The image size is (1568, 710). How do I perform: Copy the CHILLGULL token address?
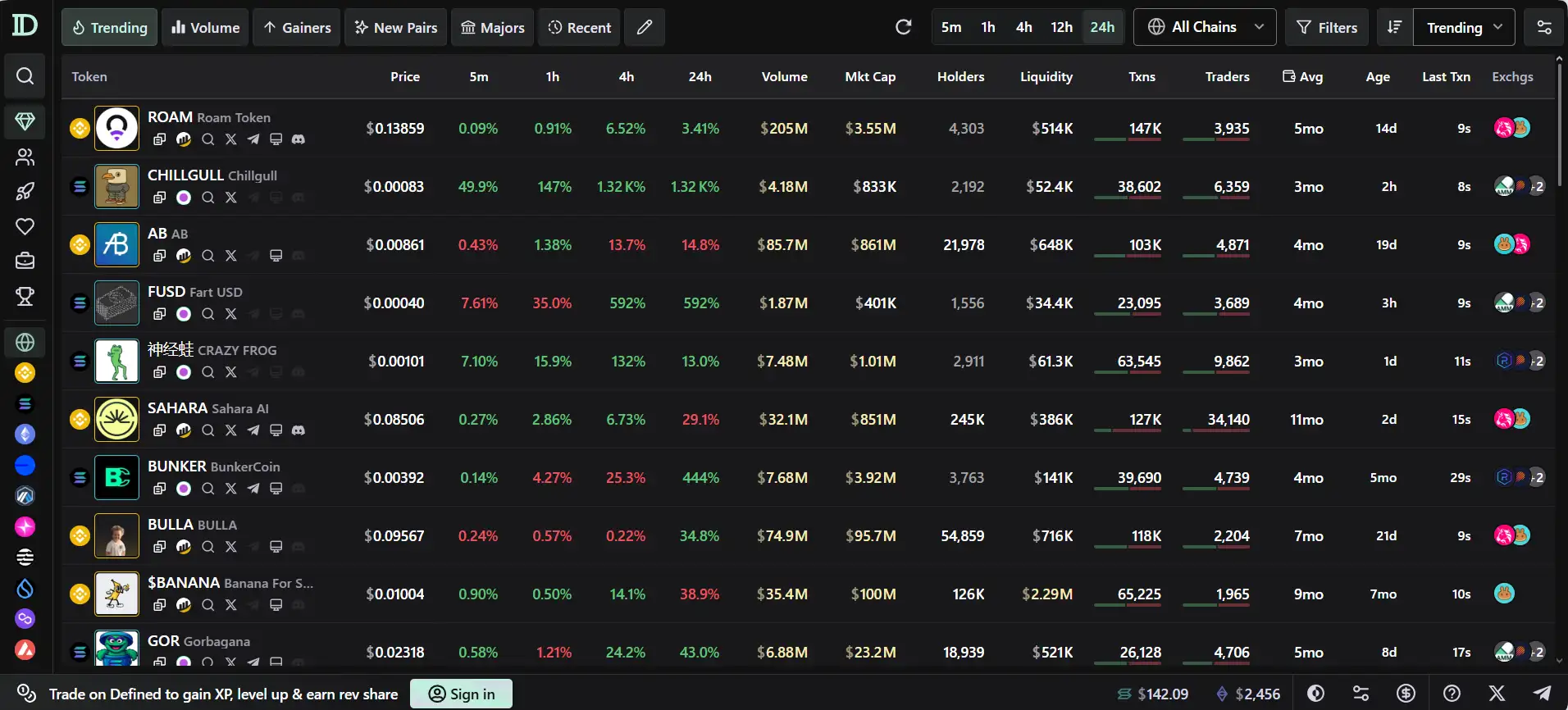pos(160,198)
